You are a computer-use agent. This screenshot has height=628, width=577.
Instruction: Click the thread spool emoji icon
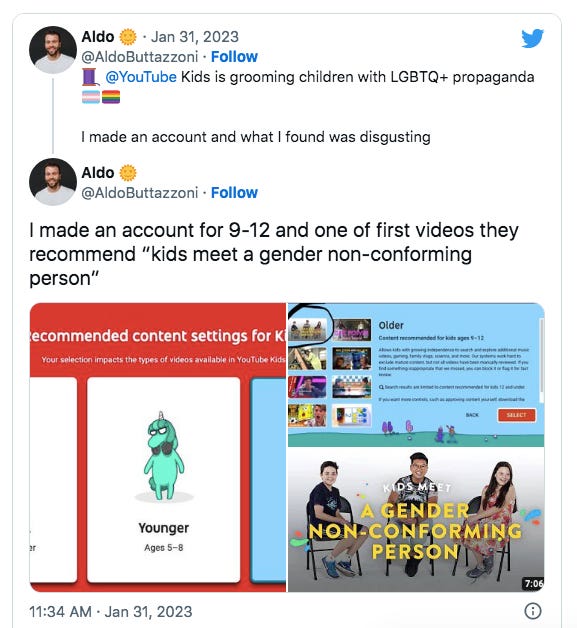point(90,77)
